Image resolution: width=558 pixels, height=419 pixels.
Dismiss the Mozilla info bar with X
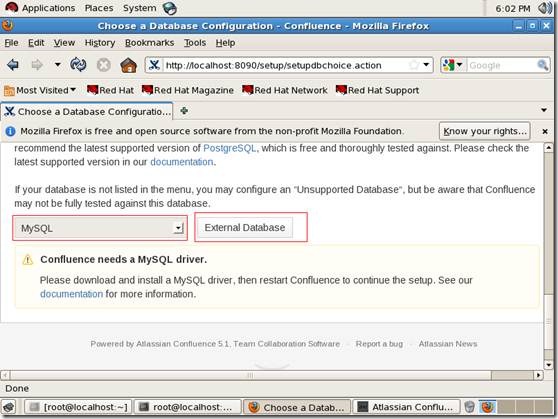pos(545,132)
